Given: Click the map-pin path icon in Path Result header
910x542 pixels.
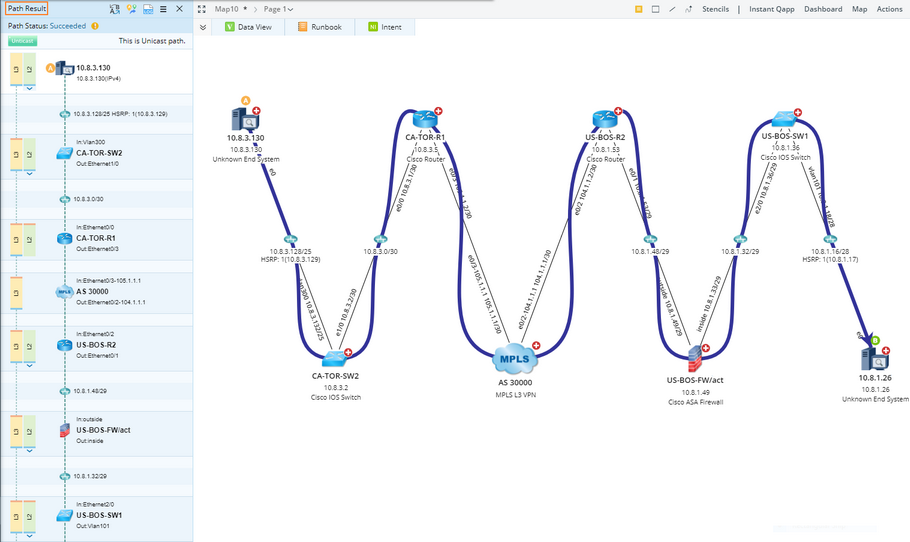Looking at the screenshot, I should click(132, 9).
